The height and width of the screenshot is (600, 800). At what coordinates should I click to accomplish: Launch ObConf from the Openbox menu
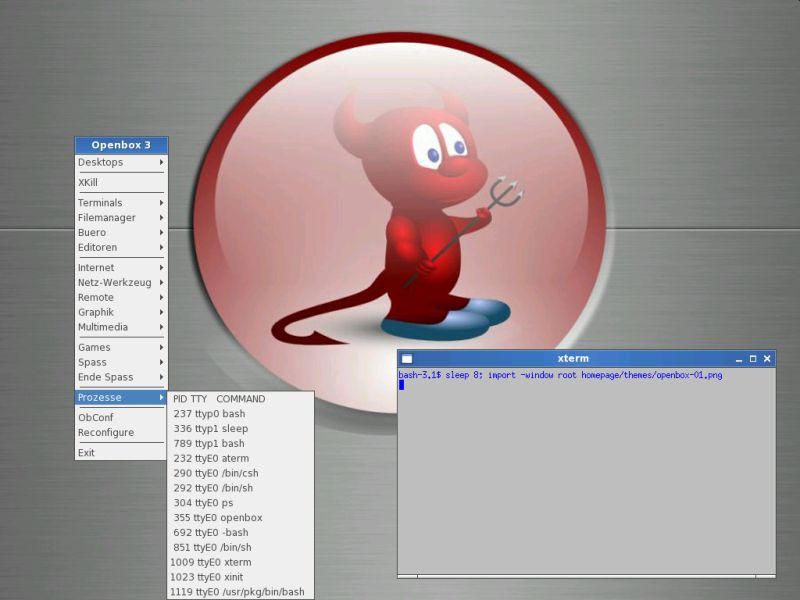[x=121, y=417]
